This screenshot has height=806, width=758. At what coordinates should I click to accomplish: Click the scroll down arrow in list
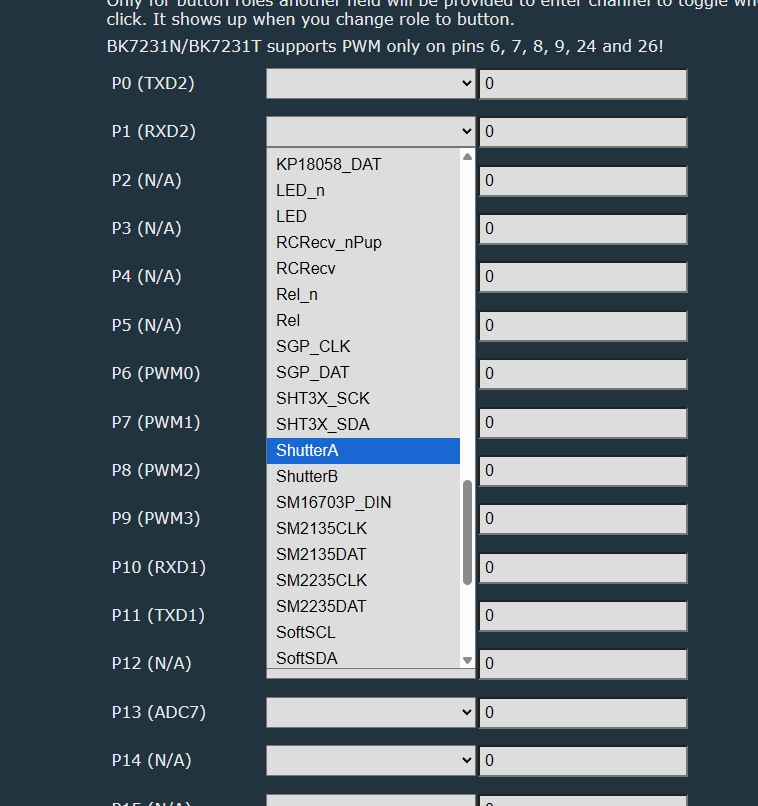pos(467,660)
